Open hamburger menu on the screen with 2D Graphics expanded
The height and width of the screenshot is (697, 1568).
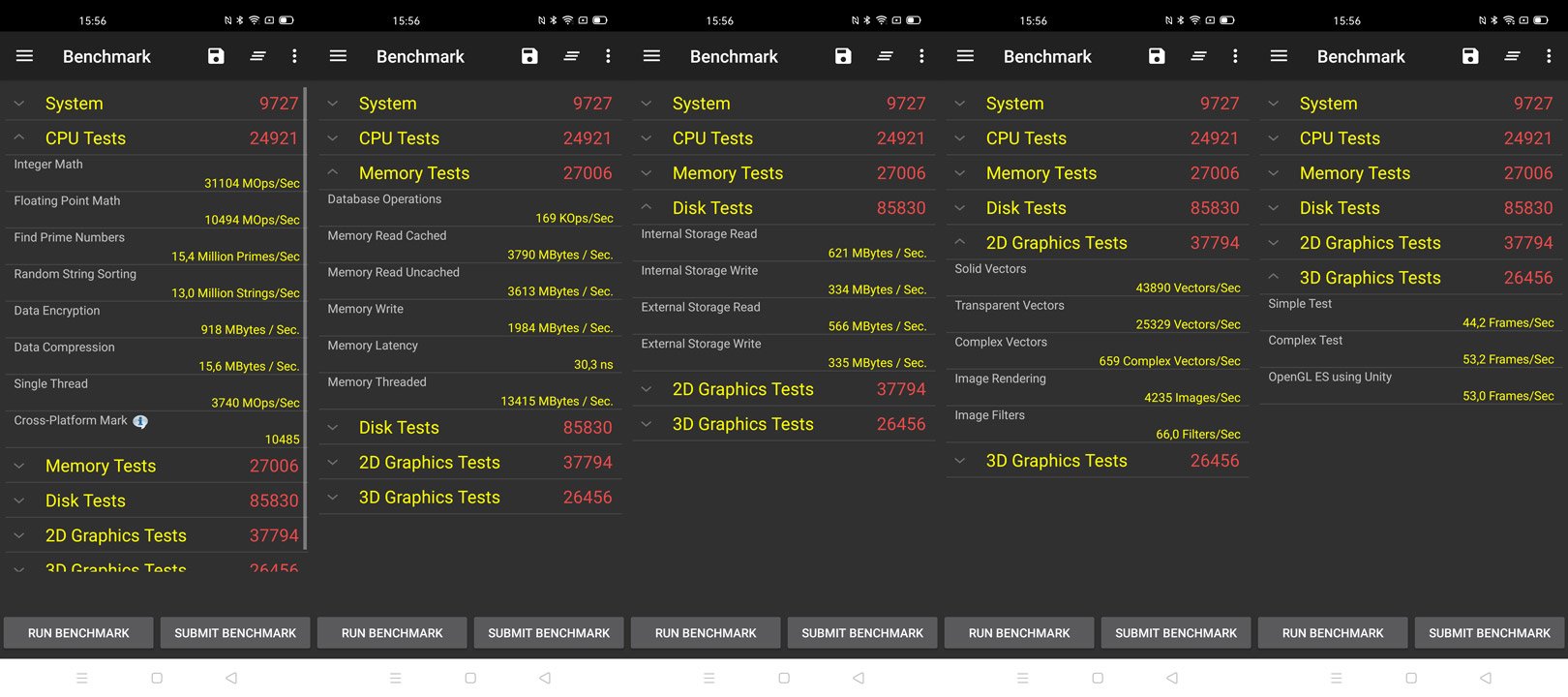pyautogui.click(x=965, y=56)
